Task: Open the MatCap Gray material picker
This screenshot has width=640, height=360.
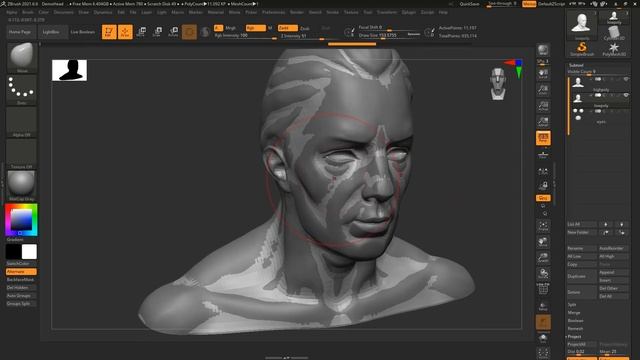Action: pyautogui.click(x=22, y=186)
